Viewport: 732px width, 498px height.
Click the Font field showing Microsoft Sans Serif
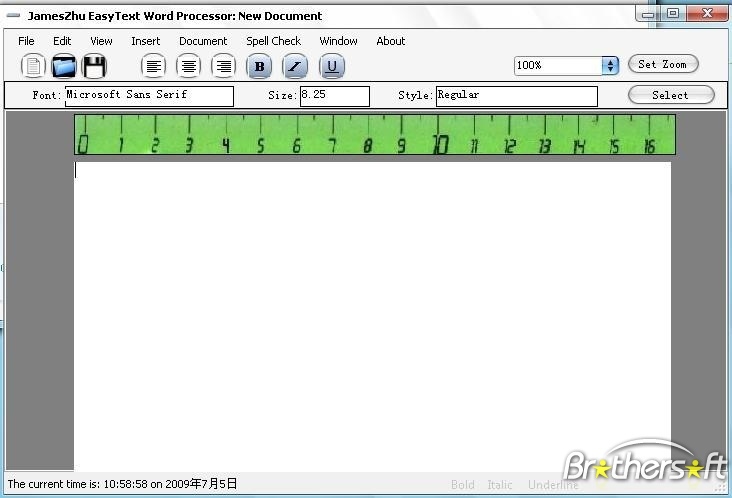(x=149, y=96)
